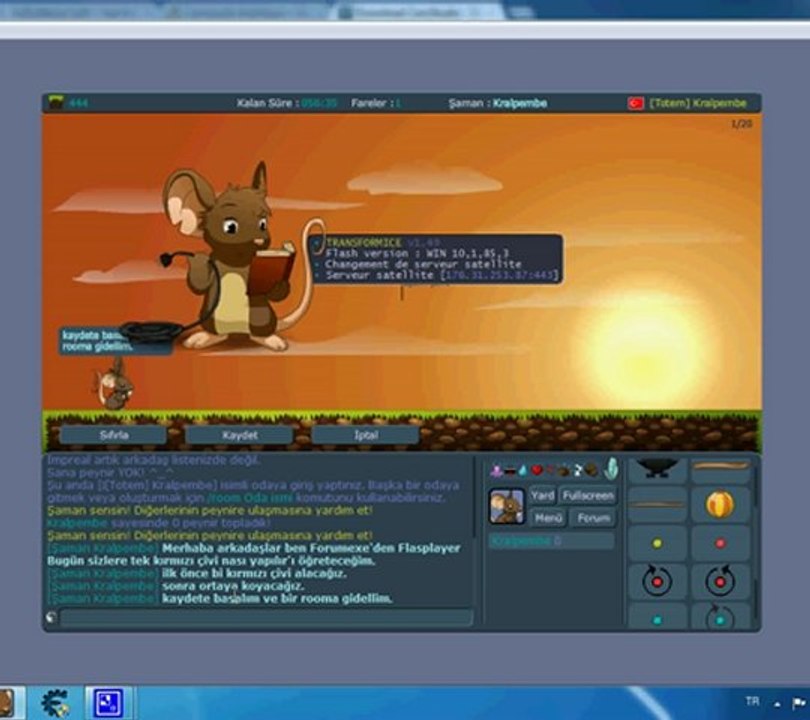Click the cyan crystal icon
Screen dimensions: 810x720
[611, 468]
